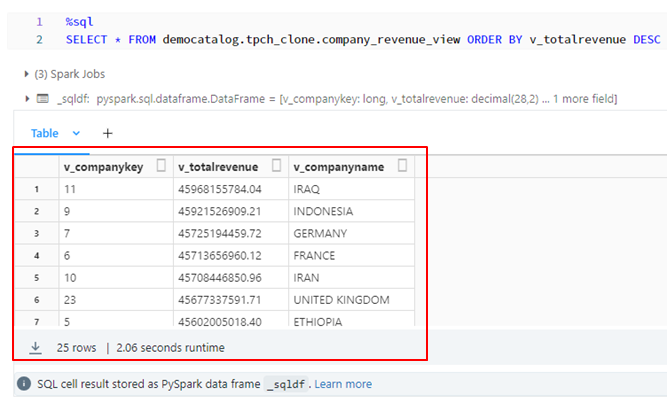Open the Table tab dropdown chevron

click(76, 133)
